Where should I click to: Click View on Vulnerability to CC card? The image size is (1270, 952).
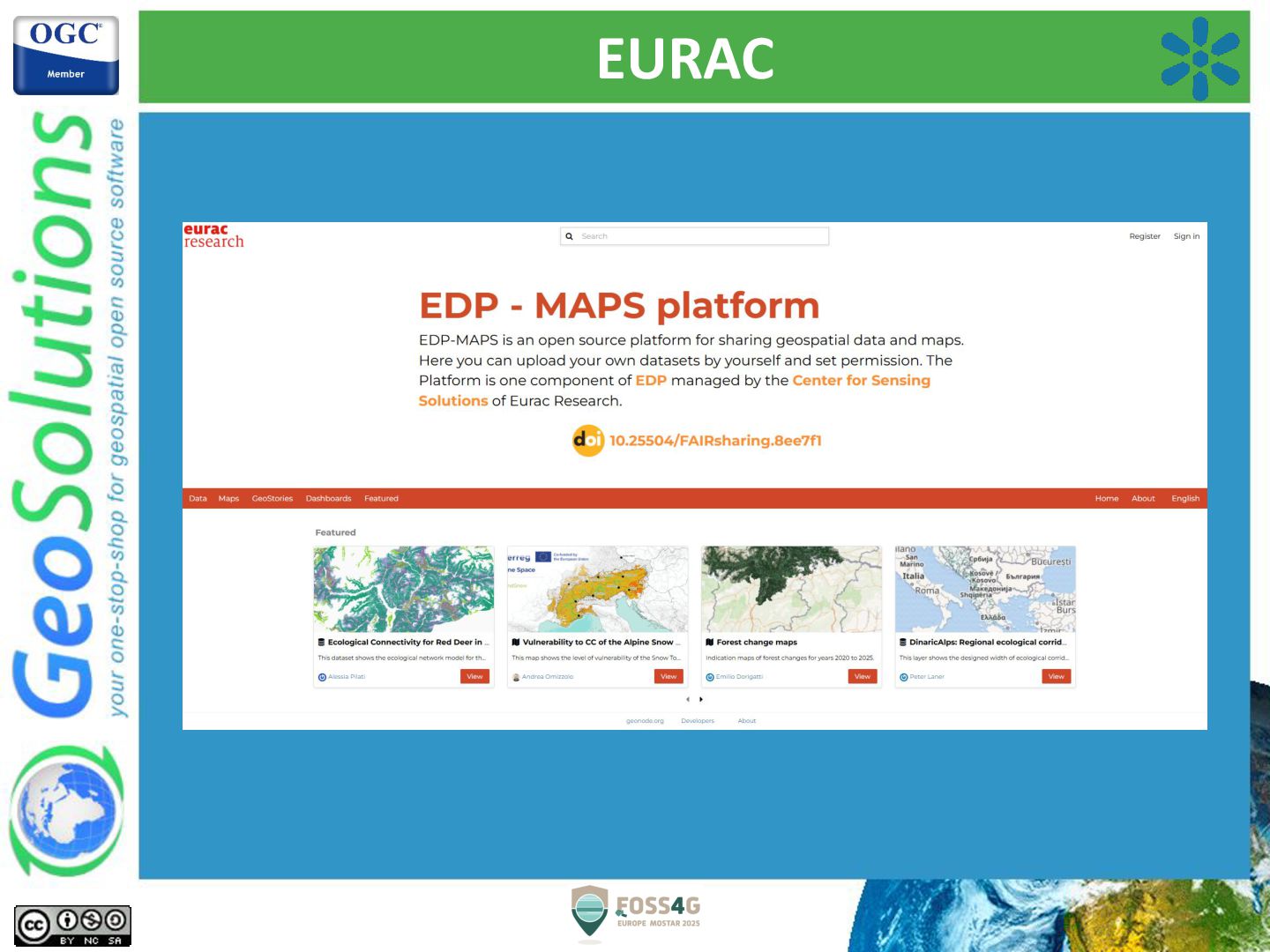(x=669, y=676)
